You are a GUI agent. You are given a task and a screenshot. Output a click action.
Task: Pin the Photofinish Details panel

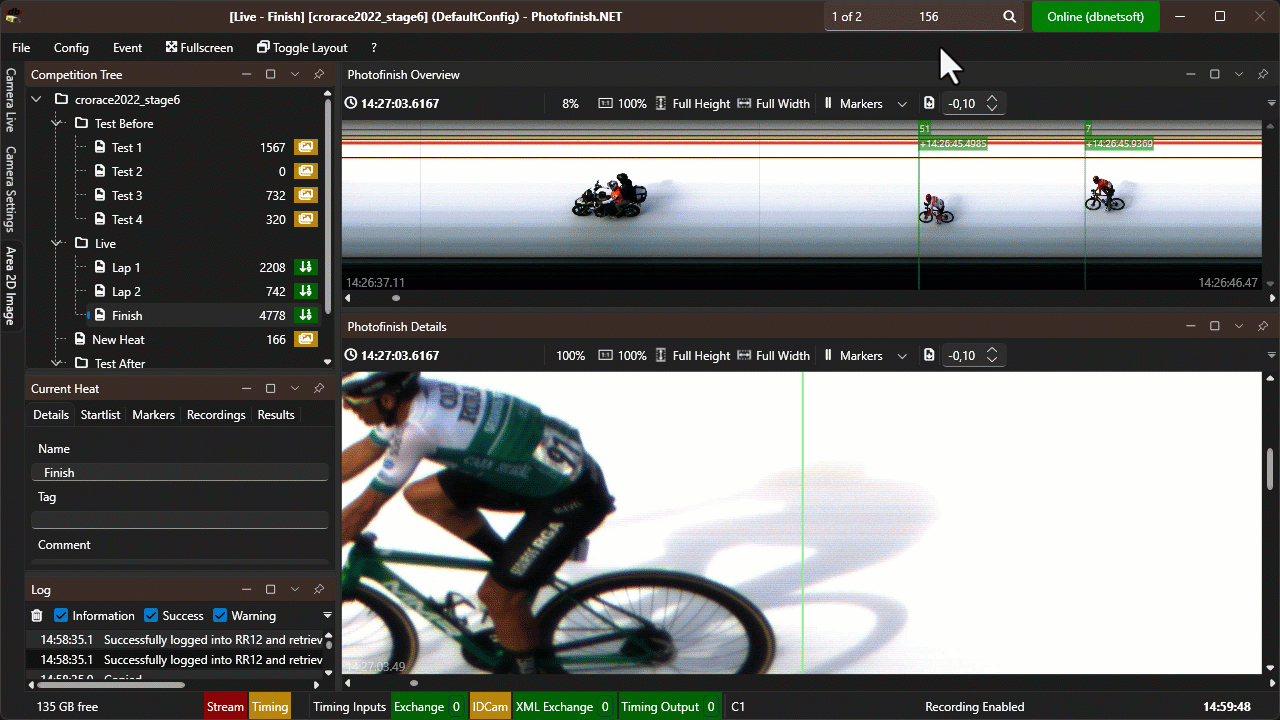tap(1263, 327)
